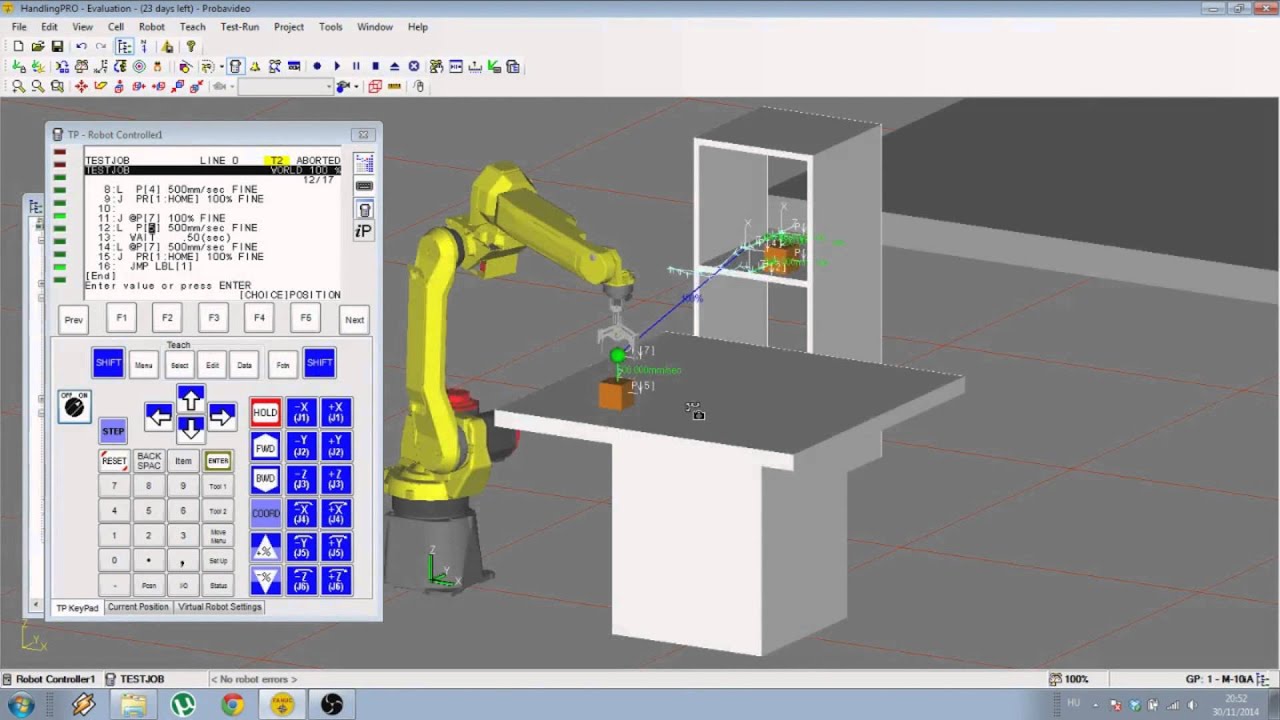
Task: Open the dropdown arrow beside the jog tool icon
Action: pyautogui.click(x=222, y=67)
